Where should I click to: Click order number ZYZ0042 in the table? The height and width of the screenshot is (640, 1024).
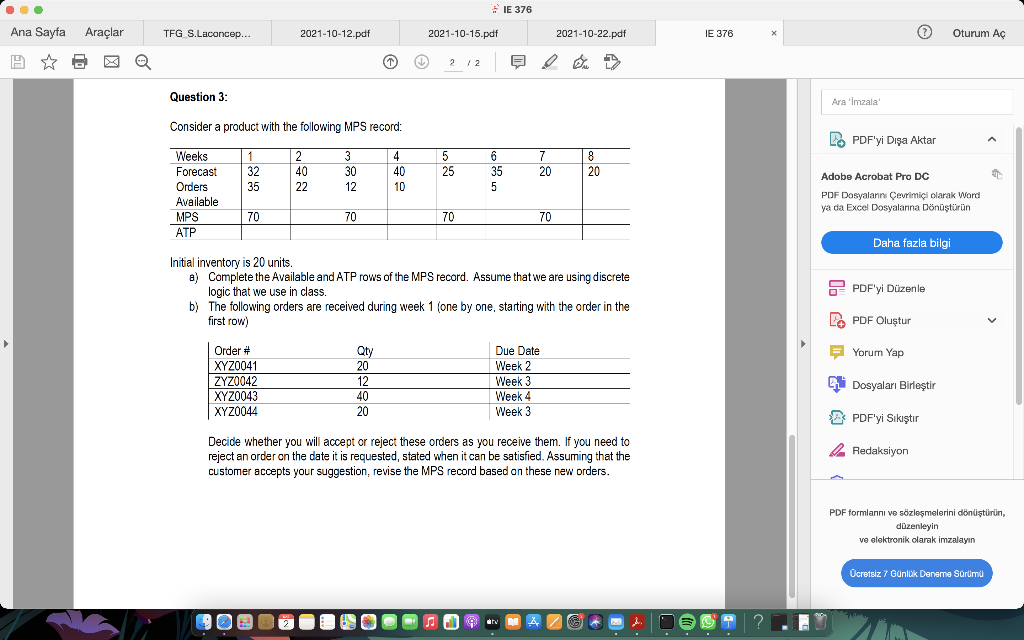(236, 381)
